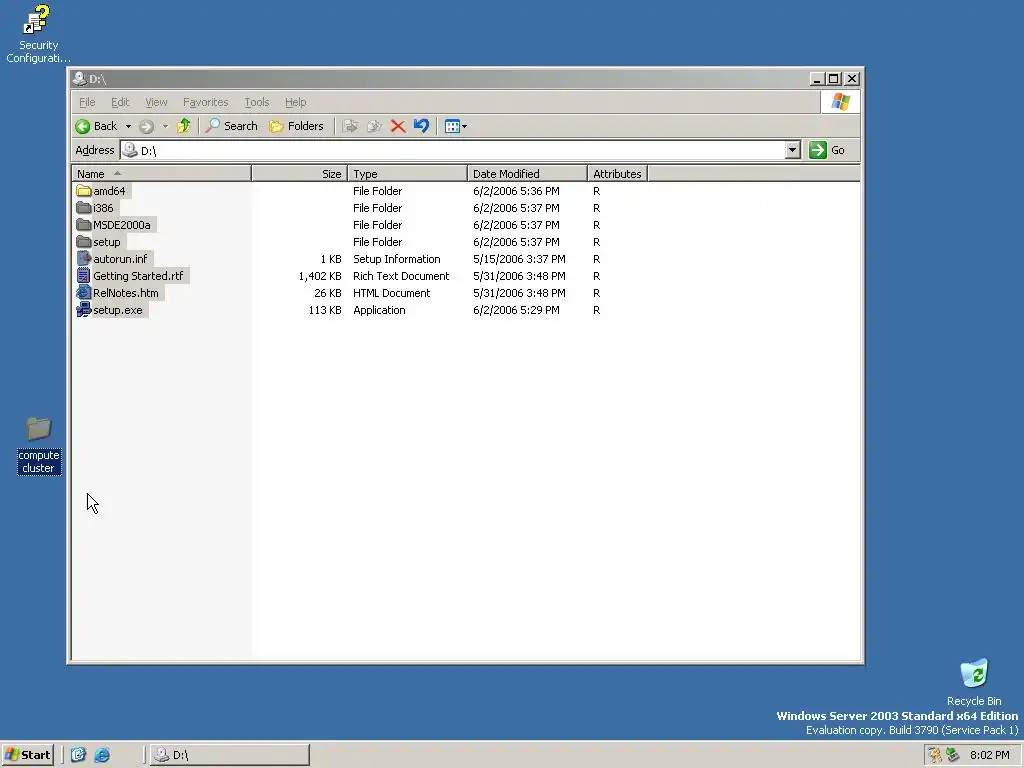The width and height of the screenshot is (1024, 768).
Task: Maximize the D:\ window
Action: pos(834,79)
